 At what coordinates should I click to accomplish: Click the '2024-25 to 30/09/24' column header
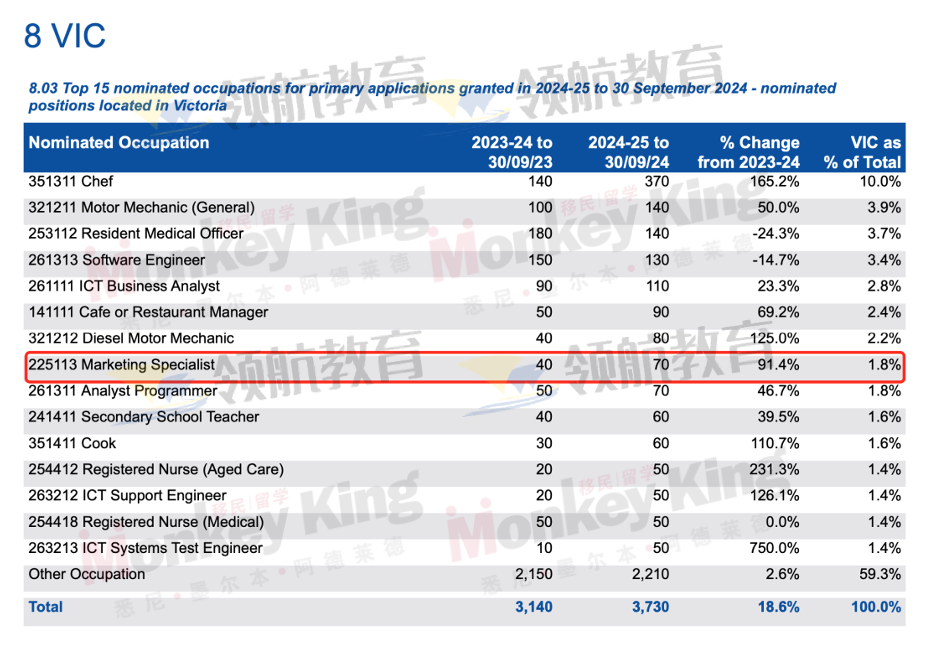628,152
